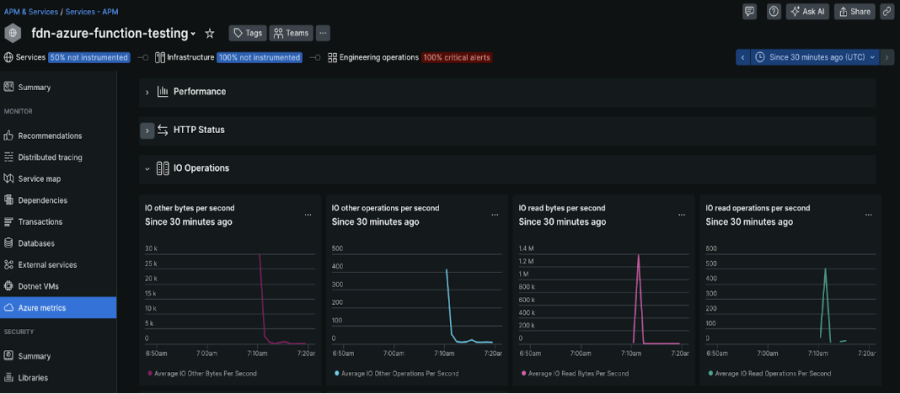Open Distributed tracing in the sidebar
Viewport: 900px width, 394px height.
[x=50, y=157]
